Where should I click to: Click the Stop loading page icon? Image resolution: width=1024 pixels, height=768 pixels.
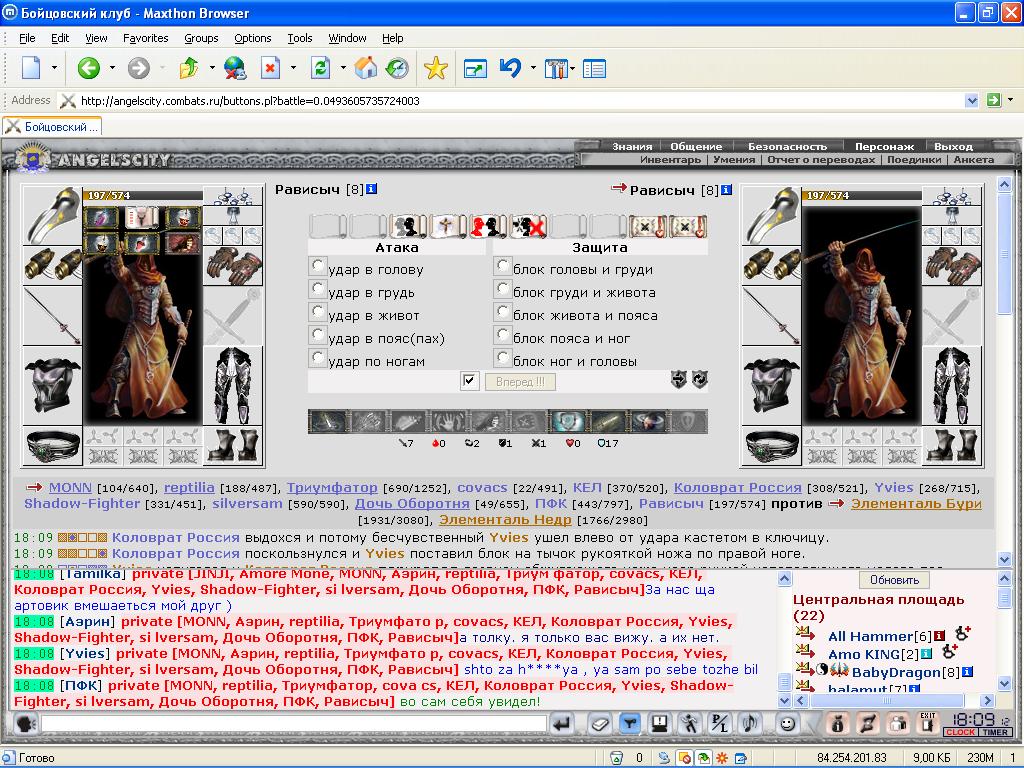coord(270,68)
